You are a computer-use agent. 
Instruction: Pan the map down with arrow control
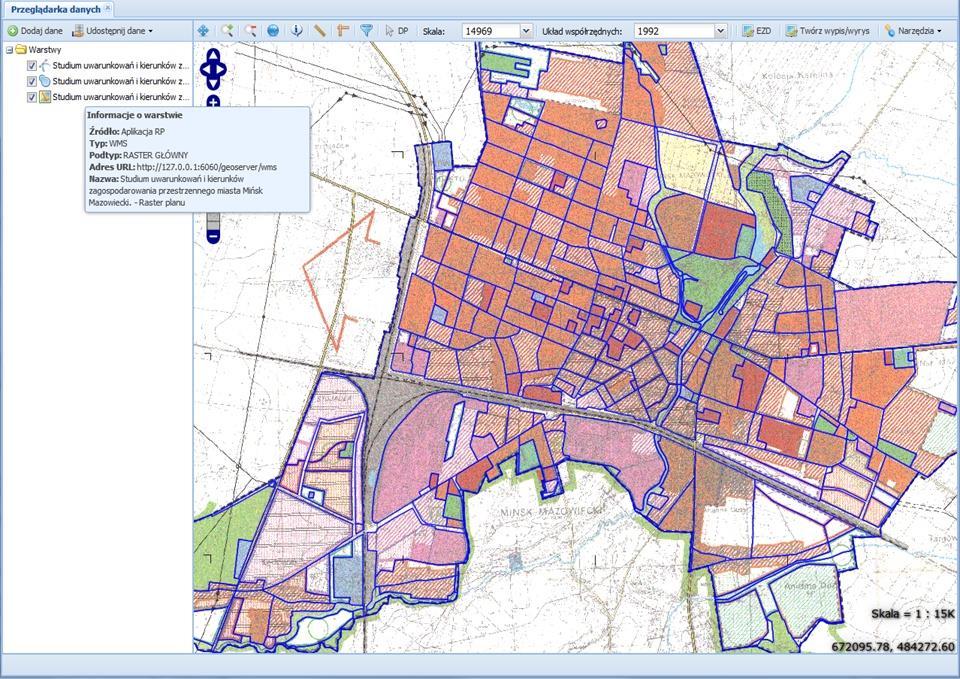pyautogui.click(x=213, y=83)
